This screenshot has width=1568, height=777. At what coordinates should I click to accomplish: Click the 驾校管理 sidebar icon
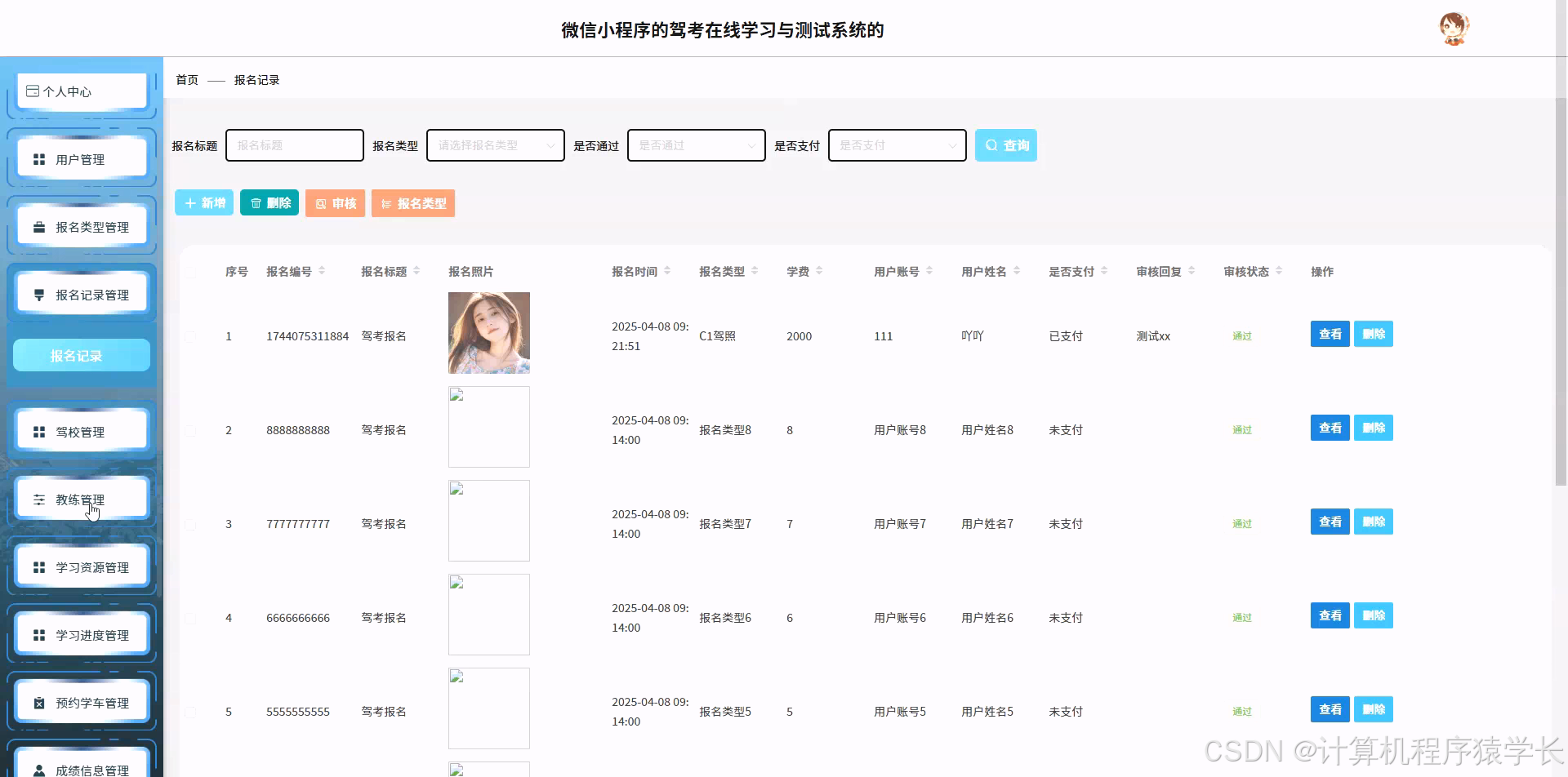[x=80, y=430]
